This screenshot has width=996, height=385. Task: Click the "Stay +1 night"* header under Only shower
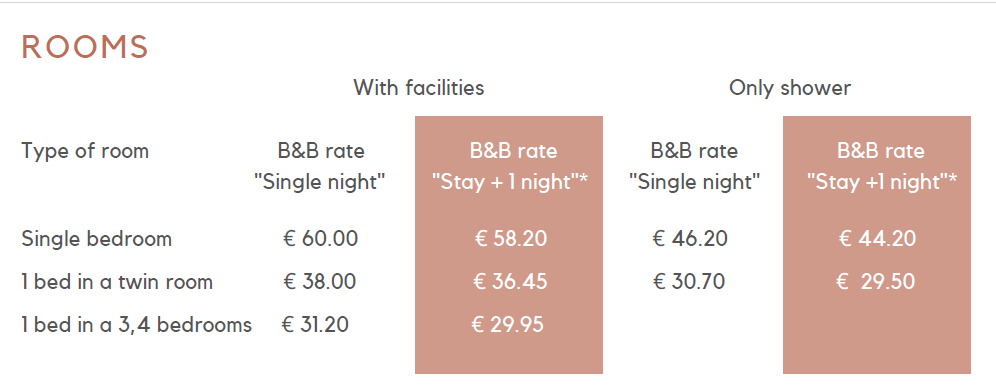[882, 182]
